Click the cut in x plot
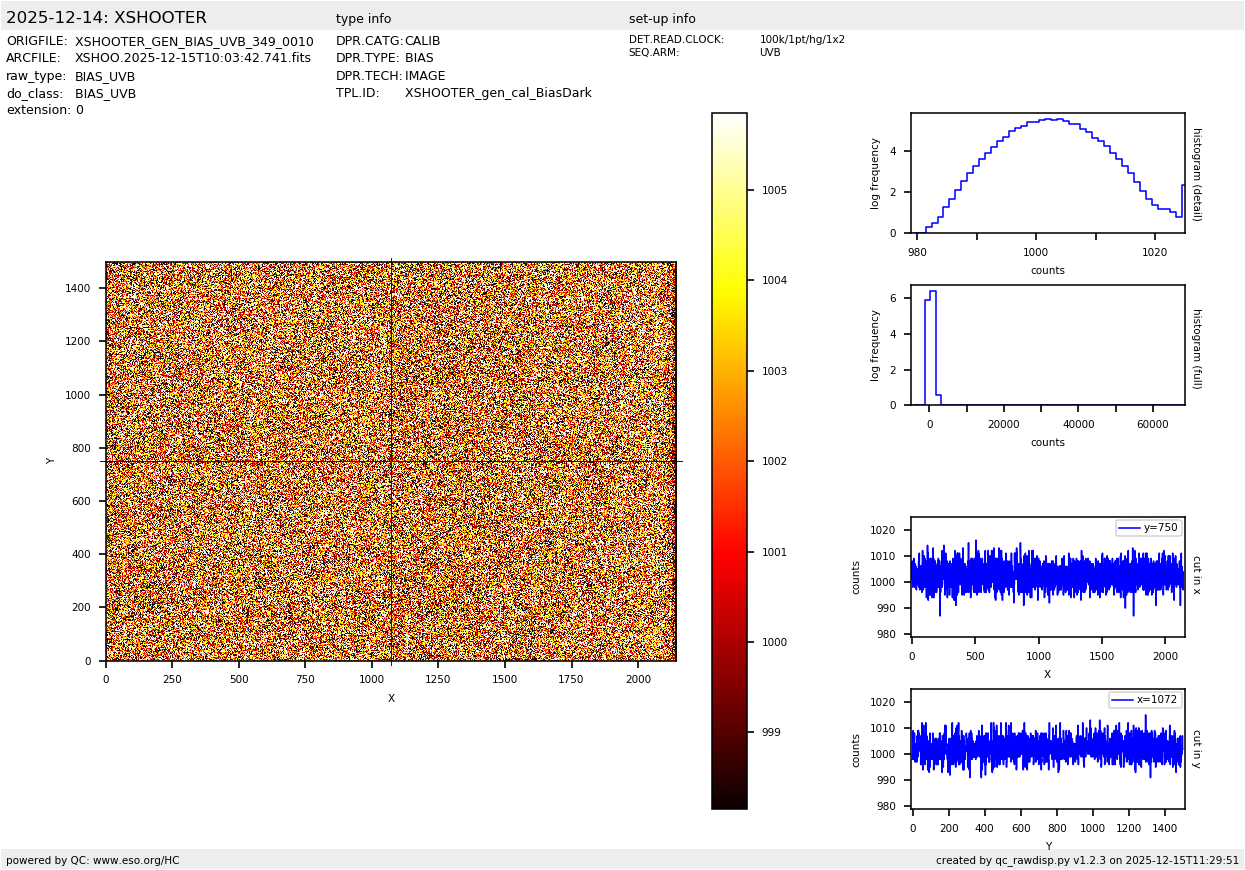 pyautogui.click(x=1047, y=577)
